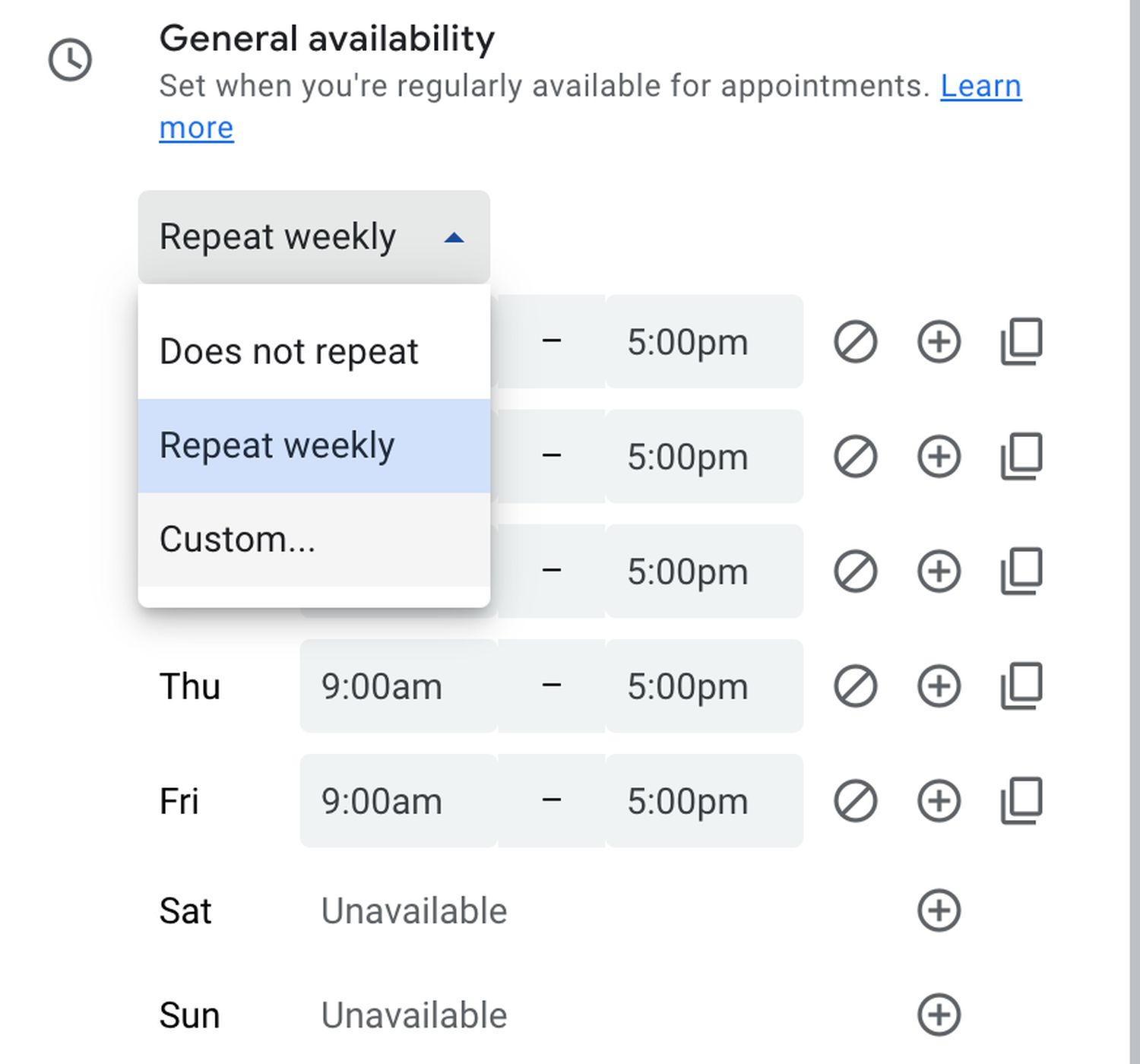Mark Friday as unavailable
The height and width of the screenshot is (1064, 1140).
click(855, 801)
